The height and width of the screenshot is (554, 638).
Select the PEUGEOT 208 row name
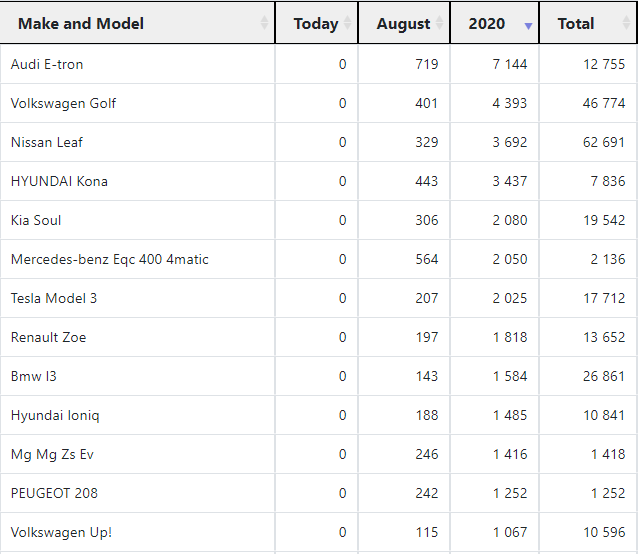[54, 493]
